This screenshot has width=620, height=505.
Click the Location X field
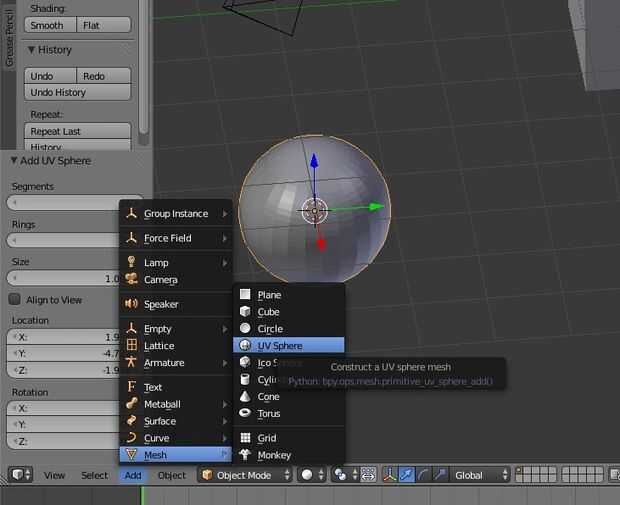click(63, 337)
